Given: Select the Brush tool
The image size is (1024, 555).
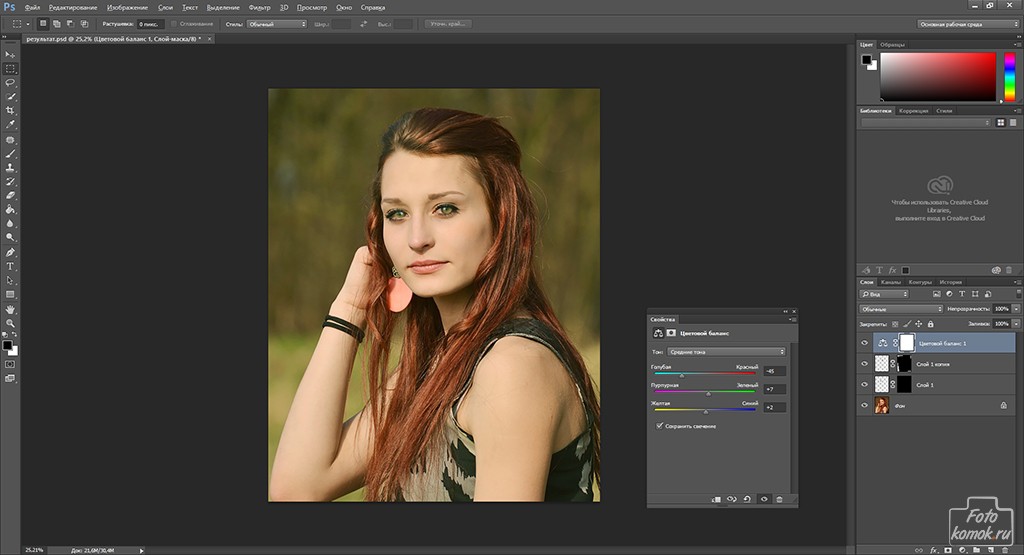Looking at the screenshot, I should (x=10, y=154).
